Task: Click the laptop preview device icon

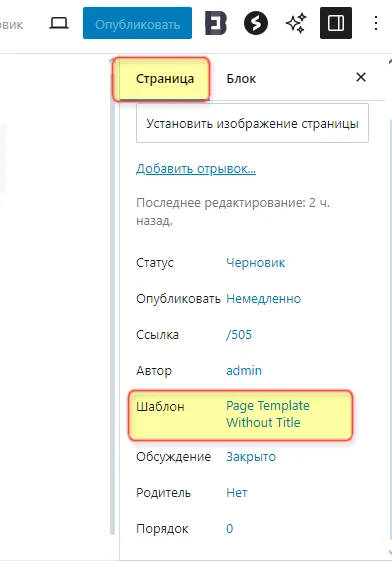Action: tap(59, 23)
